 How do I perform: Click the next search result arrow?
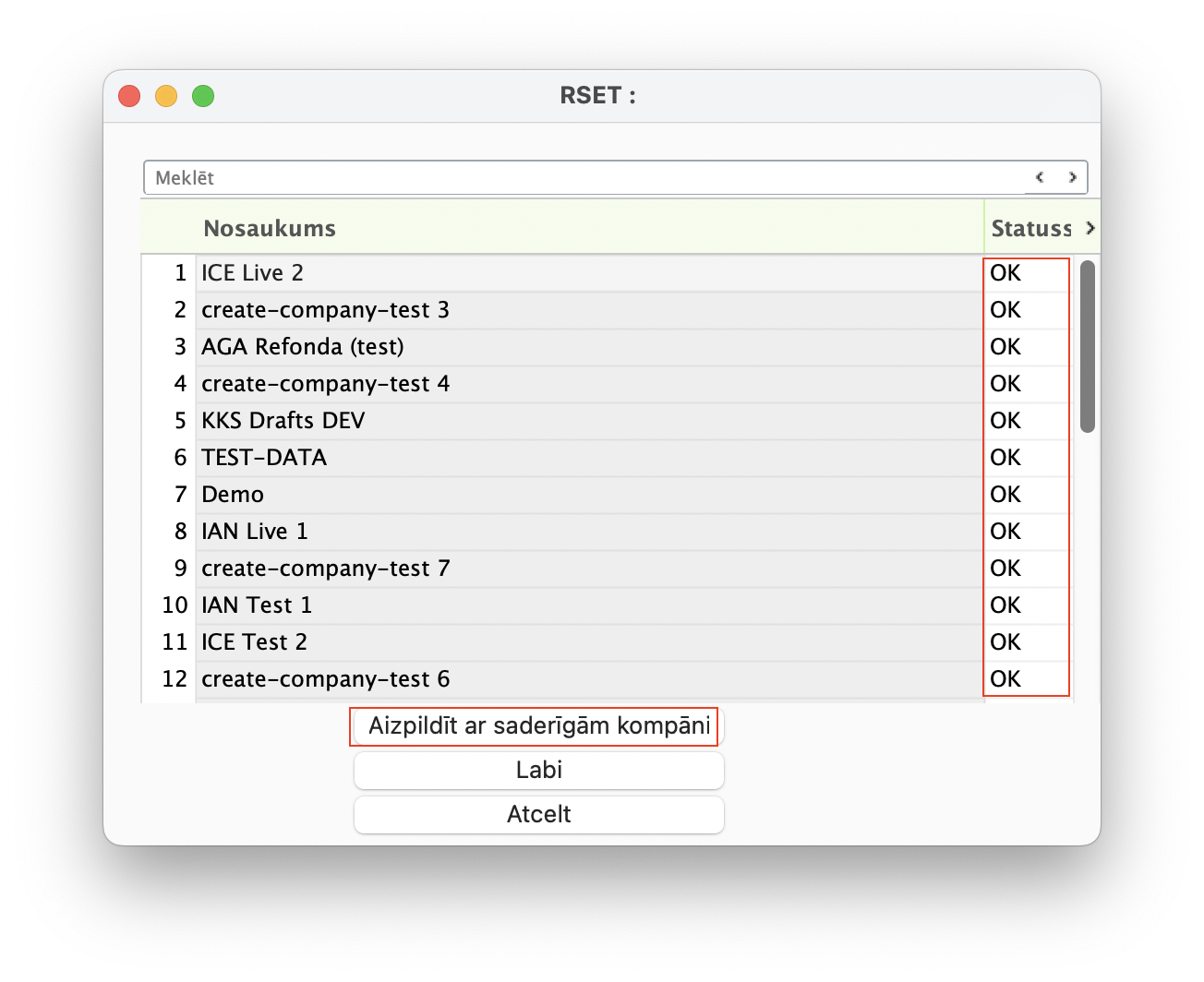[1072, 177]
